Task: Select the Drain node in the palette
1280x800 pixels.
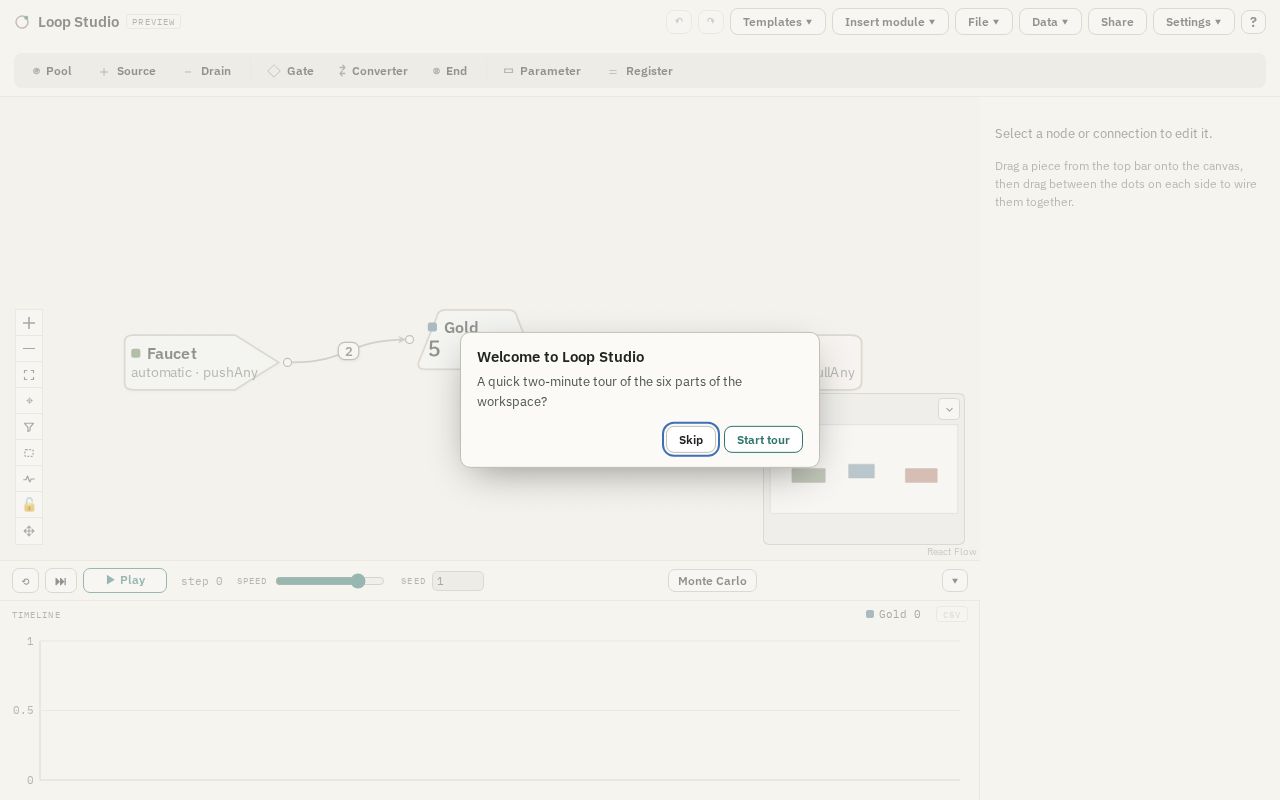Action: pyautogui.click(x=207, y=71)
